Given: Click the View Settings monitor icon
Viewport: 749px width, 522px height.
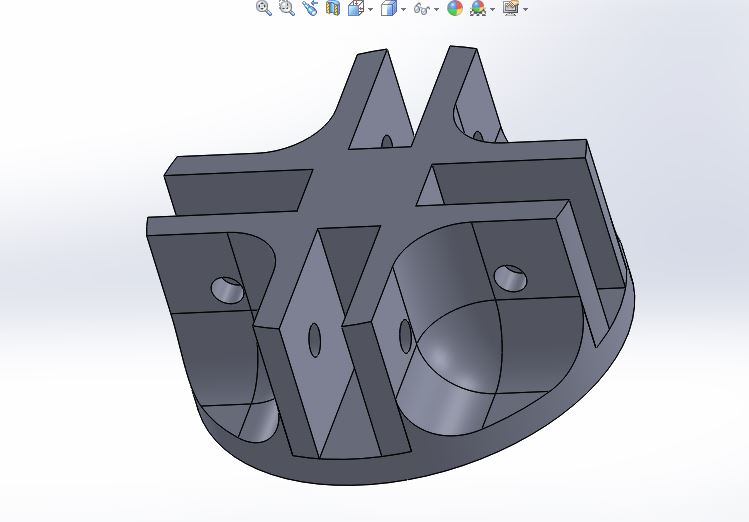Looking at the screenshot, I should pyautogui.click(x=511, y=8).
